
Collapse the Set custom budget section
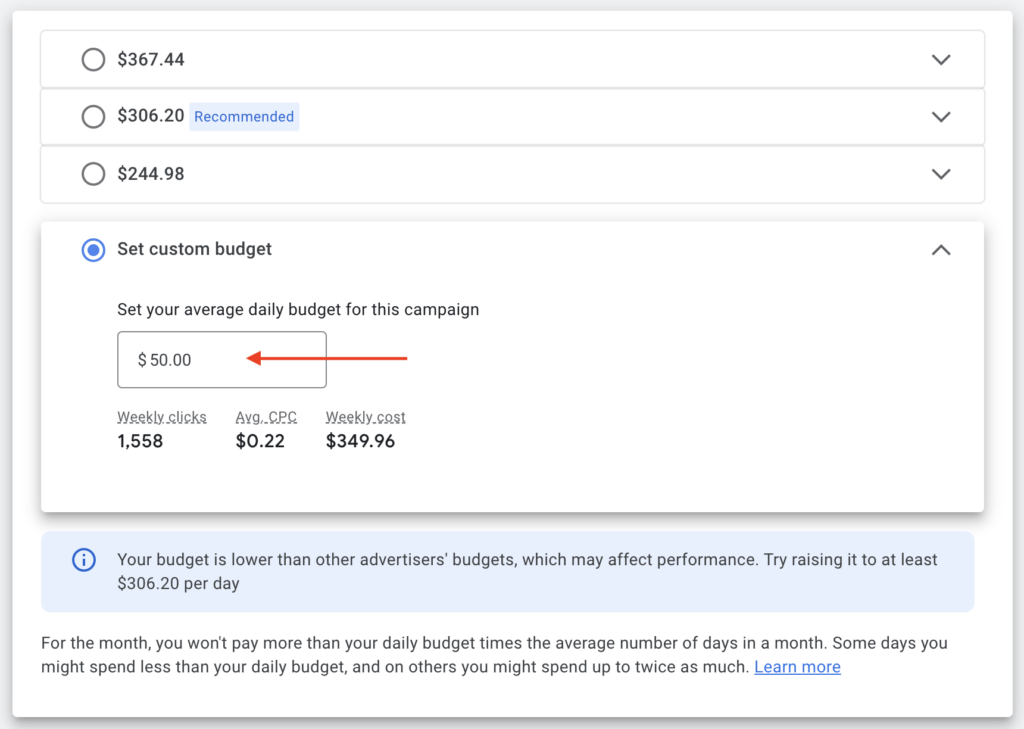[x=941, y=250]
